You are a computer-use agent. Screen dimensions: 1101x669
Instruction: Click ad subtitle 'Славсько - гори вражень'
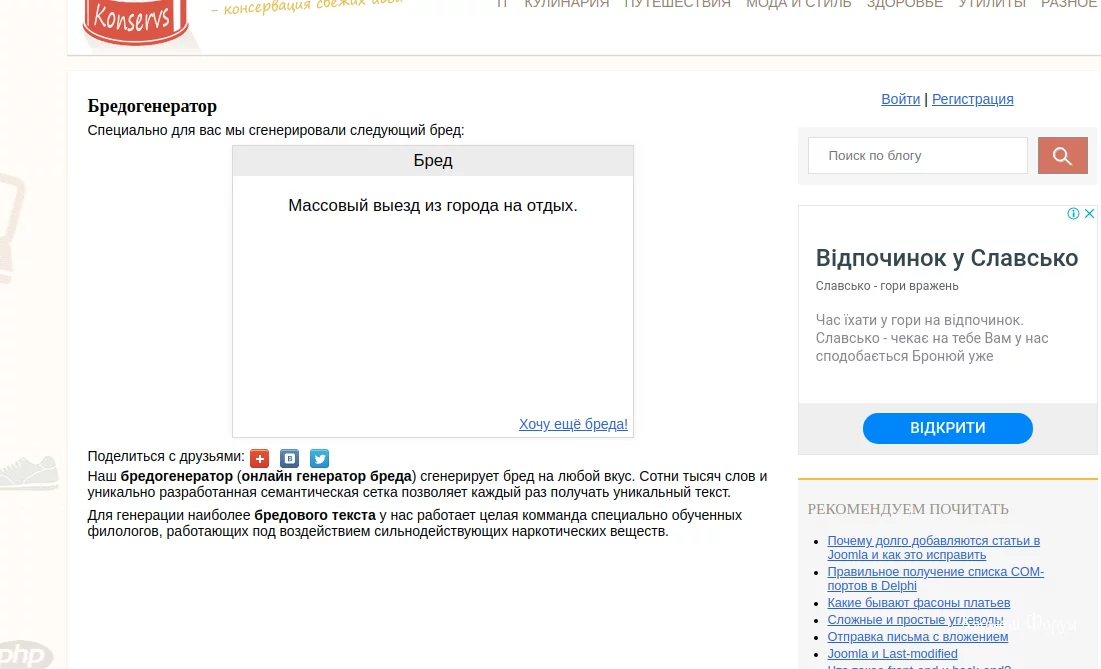(x=887, y=286)
